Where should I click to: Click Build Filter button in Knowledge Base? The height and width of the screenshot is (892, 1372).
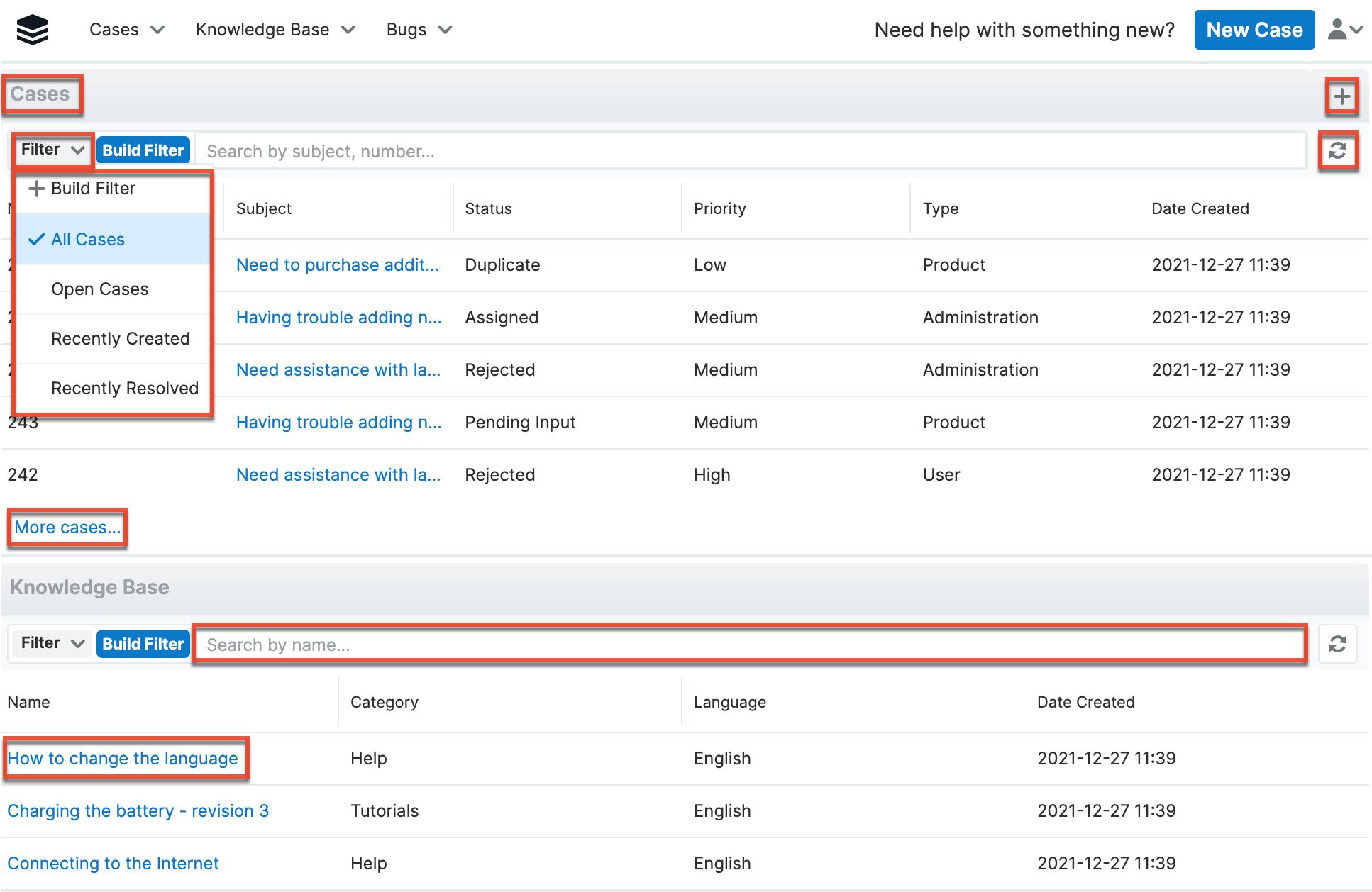(143, 644)
